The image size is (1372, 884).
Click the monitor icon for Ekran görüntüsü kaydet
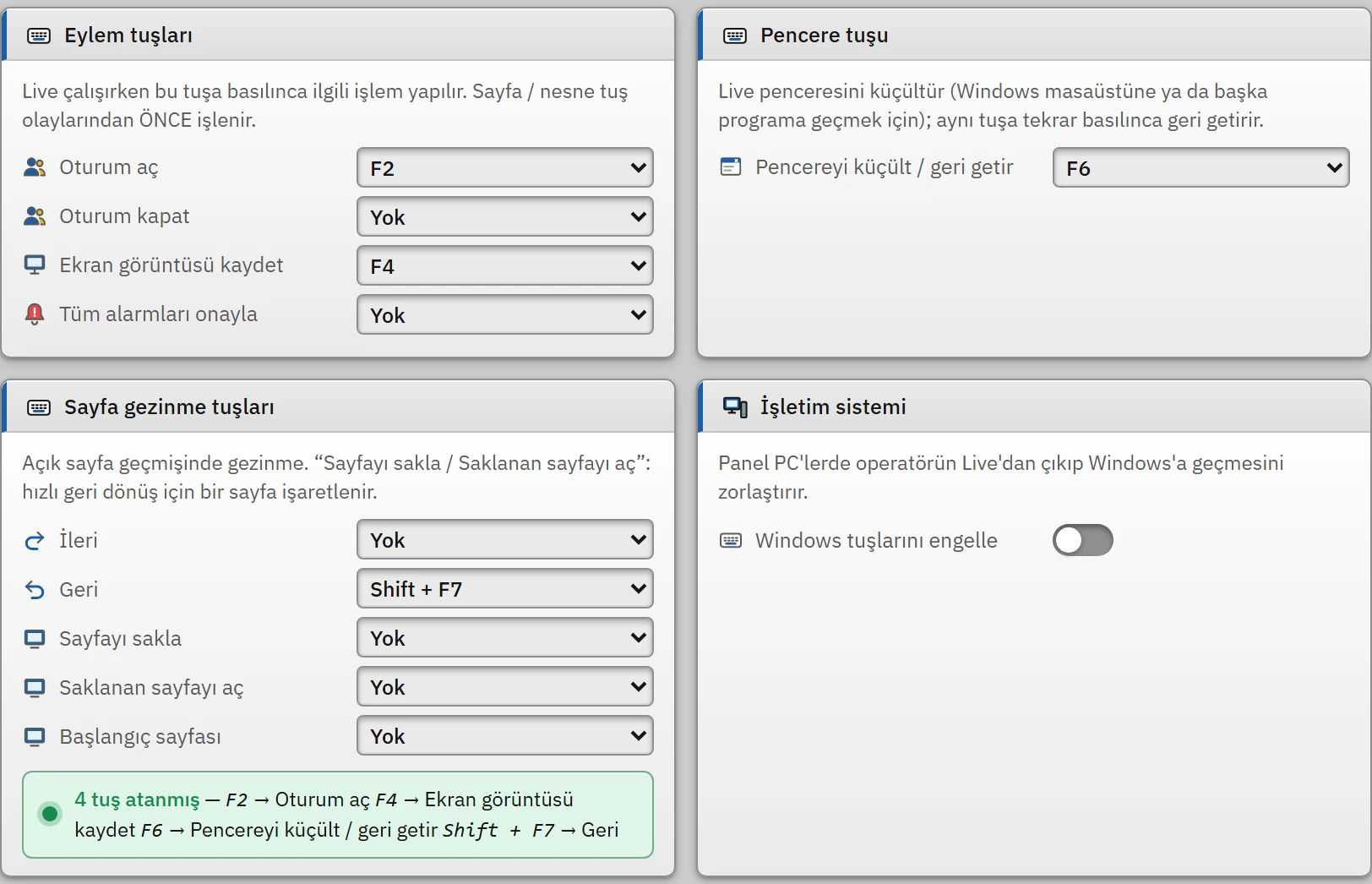tap(35, 265)
